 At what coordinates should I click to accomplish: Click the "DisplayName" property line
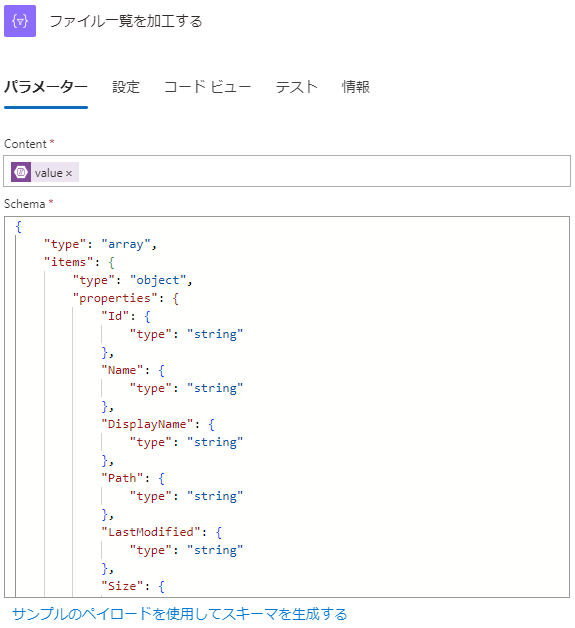158,424
